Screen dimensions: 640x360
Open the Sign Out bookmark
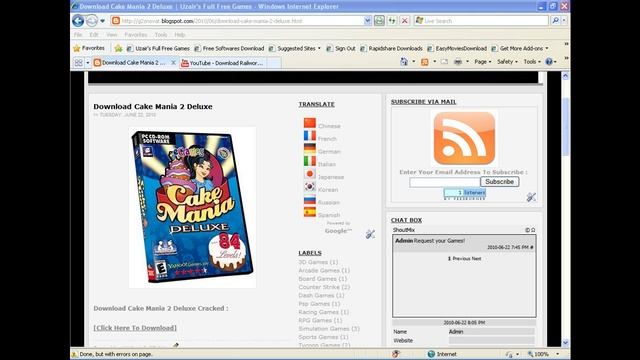(341, 49)
